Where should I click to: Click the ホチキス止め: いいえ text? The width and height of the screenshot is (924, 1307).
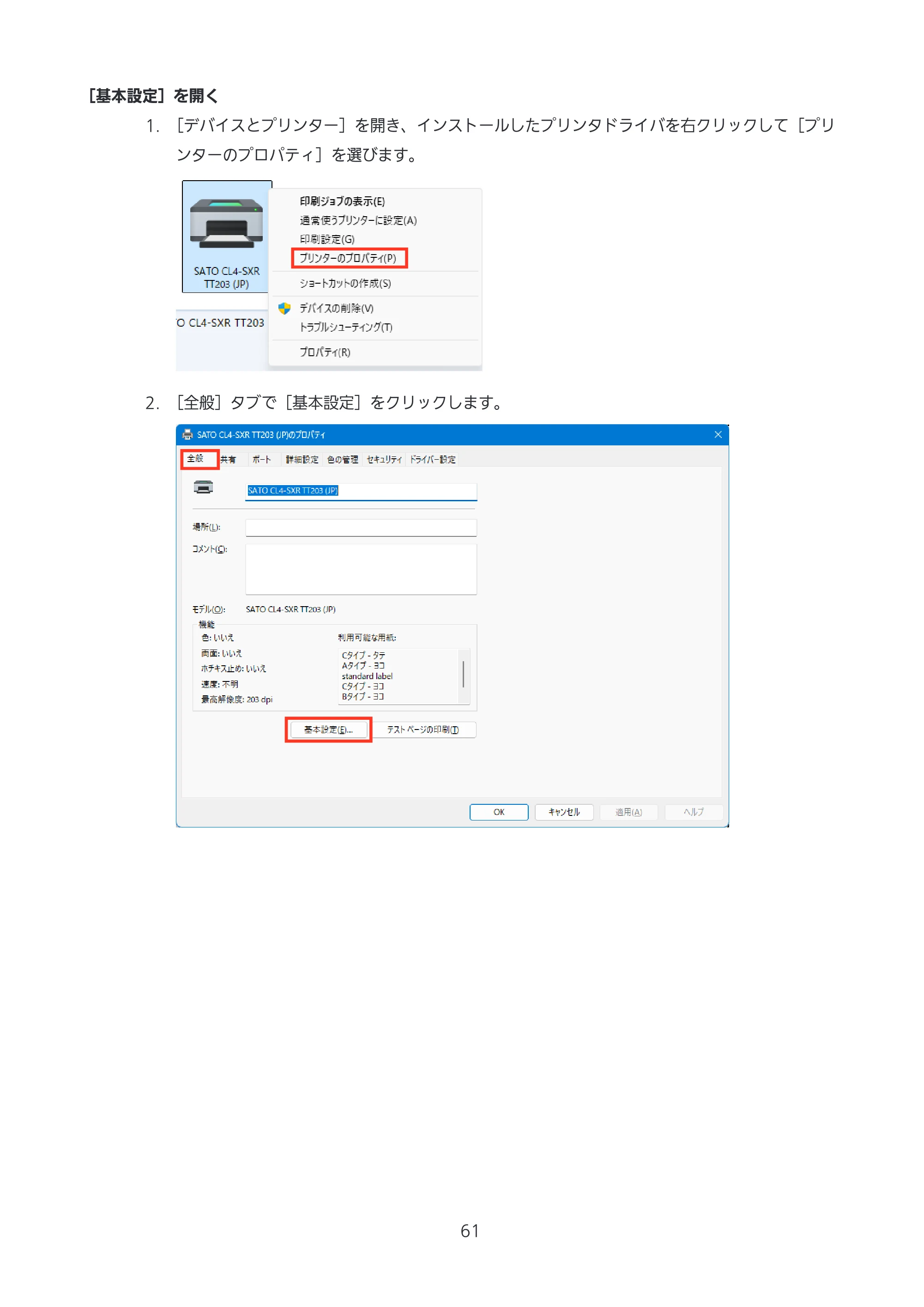click(233, 669)
